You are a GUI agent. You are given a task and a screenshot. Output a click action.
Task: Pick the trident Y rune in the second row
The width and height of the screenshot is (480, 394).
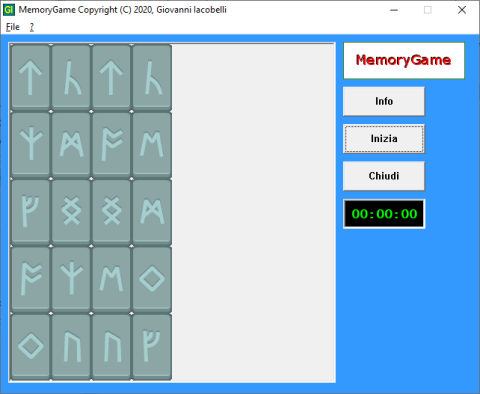[x=30, y=145]
